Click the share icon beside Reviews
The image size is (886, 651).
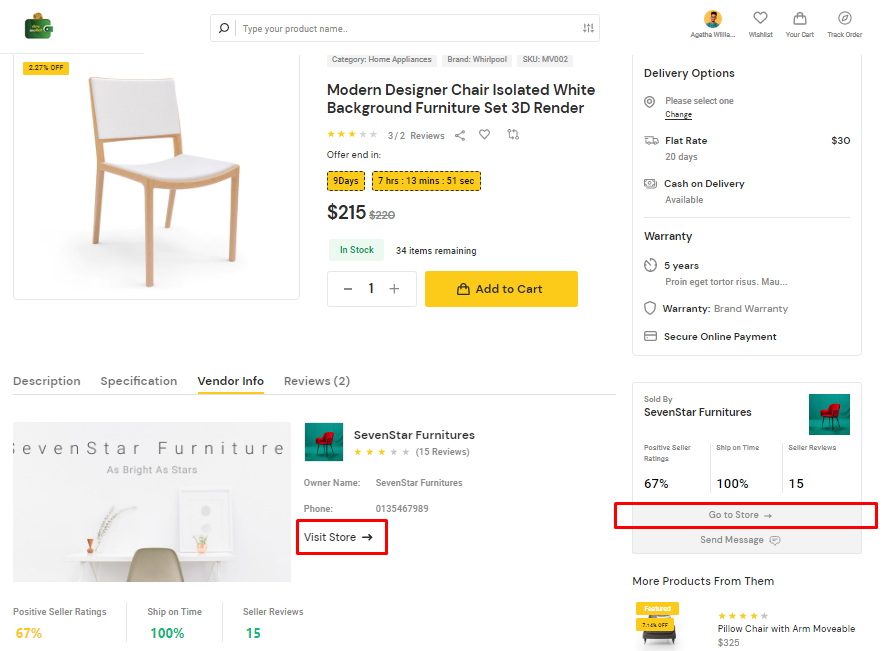click(x=460, y=135)
